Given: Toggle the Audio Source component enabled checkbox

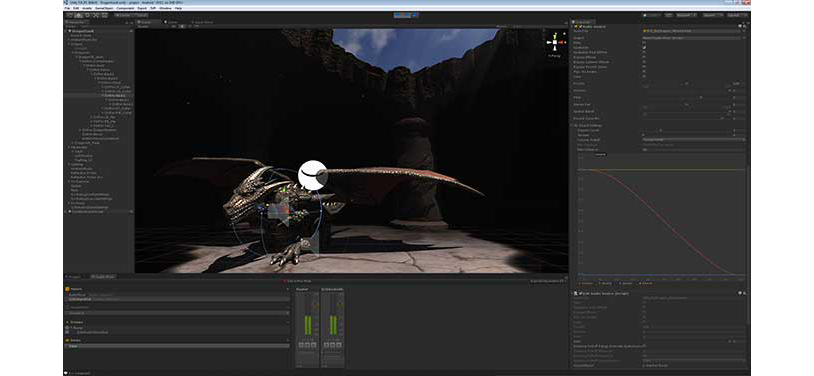Looking at the screenshot, I should (580, 26).
